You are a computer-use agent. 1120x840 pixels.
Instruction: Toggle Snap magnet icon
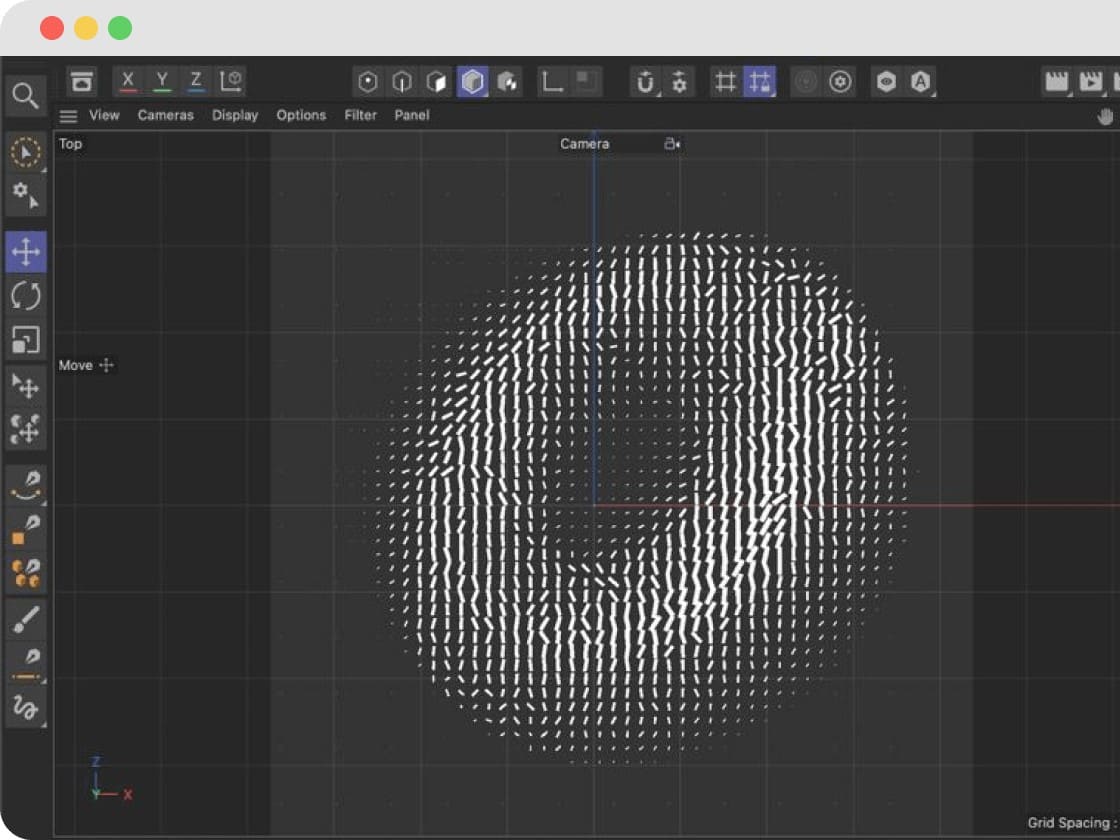645,82
